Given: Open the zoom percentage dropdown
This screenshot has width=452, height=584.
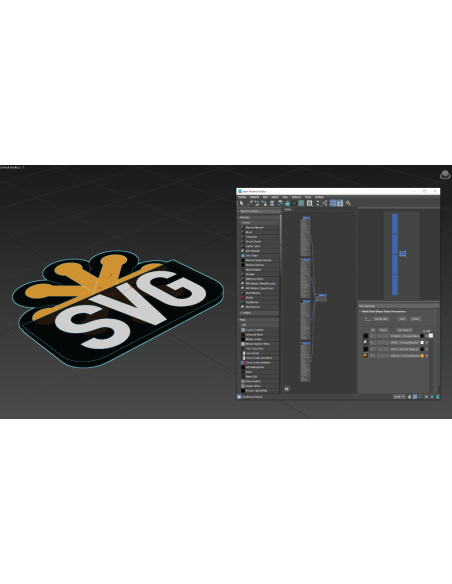Looking at the screenshot, I should (x=399, y=397).
